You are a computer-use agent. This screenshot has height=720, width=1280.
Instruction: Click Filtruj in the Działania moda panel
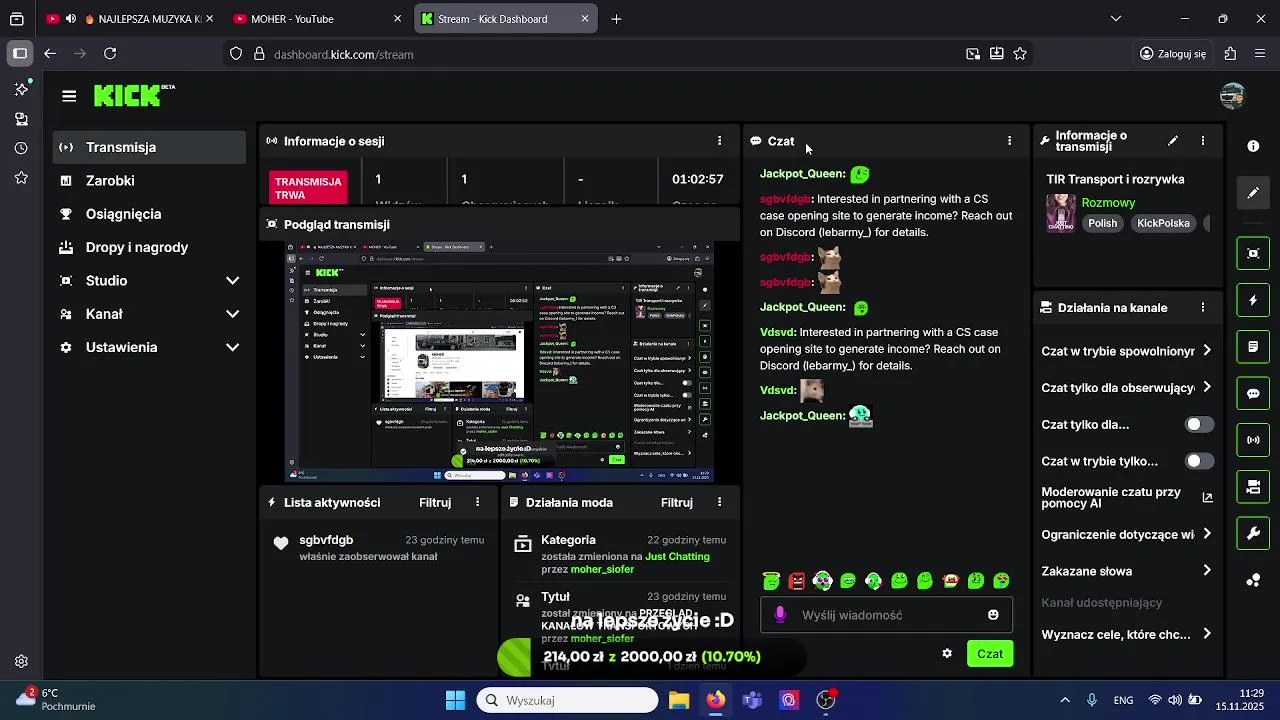(x=677, y=502)
